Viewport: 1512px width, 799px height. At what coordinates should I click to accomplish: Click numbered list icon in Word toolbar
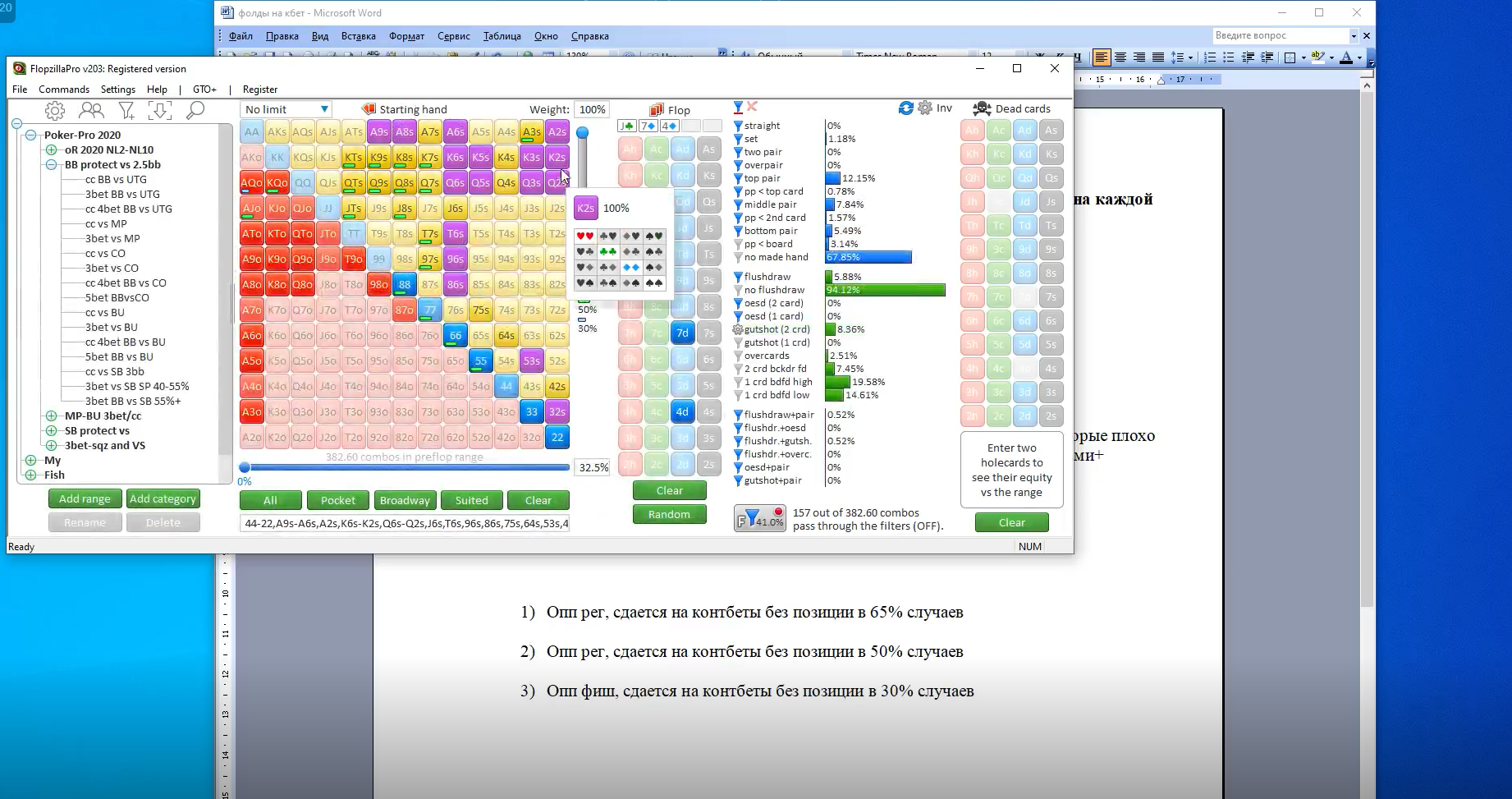(1209, 57)
